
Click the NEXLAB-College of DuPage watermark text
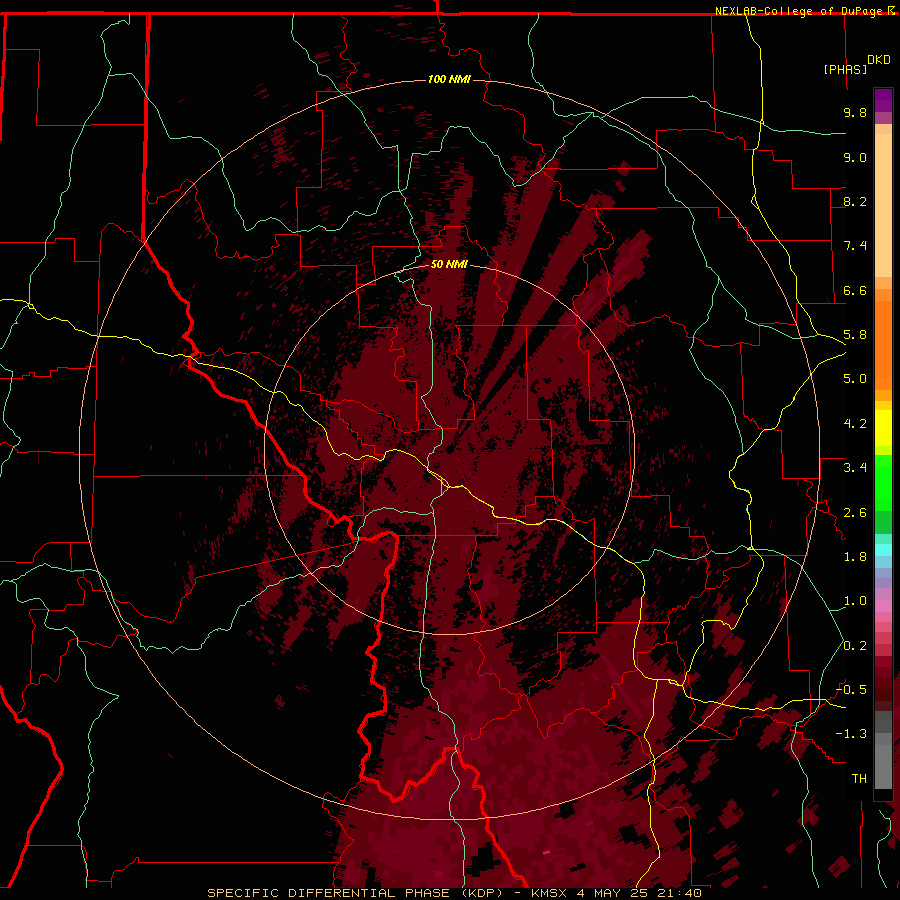point(805,11)
